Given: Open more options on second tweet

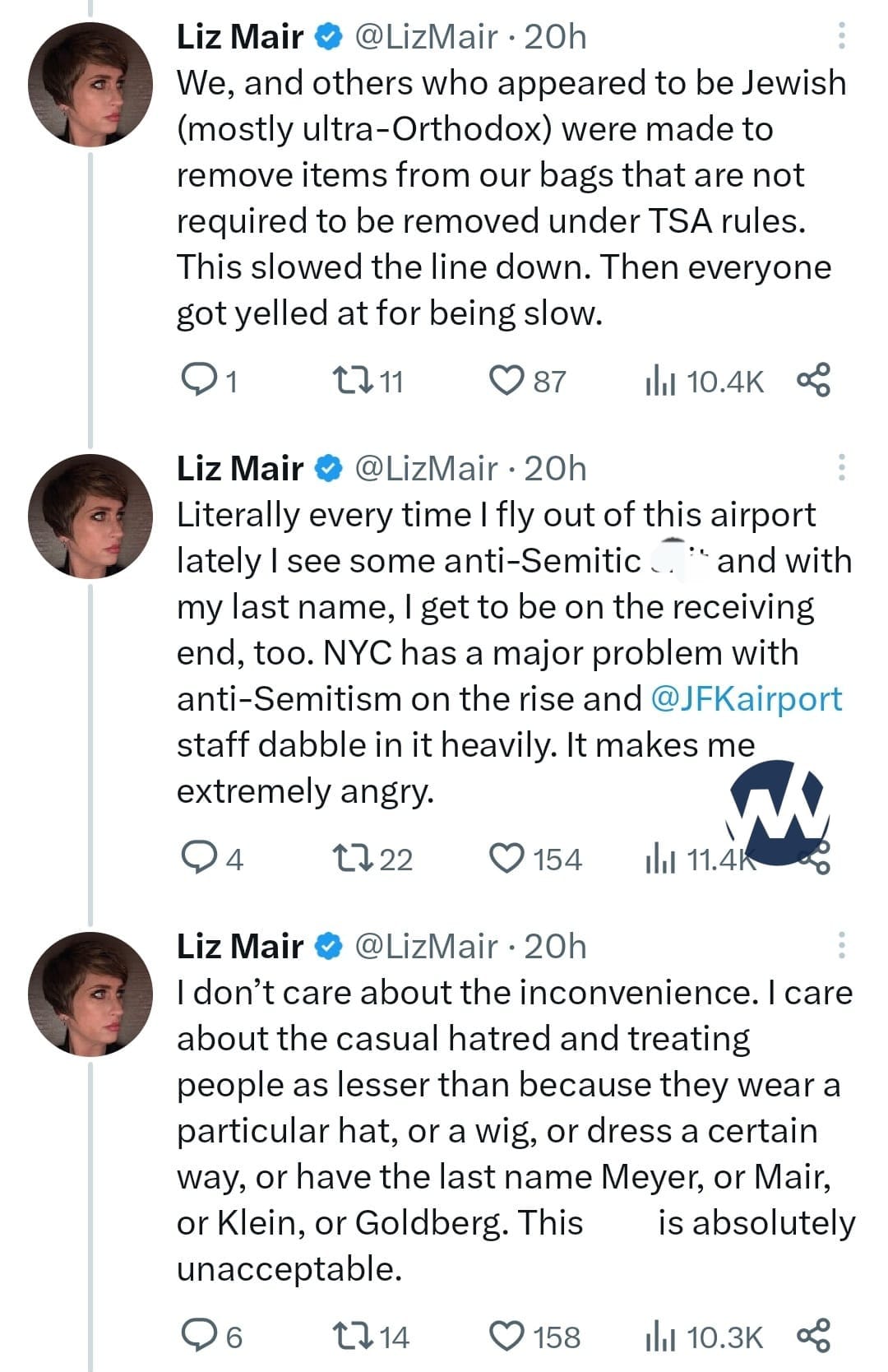Looking at the screenshot, I should click(x=841, y=468).
